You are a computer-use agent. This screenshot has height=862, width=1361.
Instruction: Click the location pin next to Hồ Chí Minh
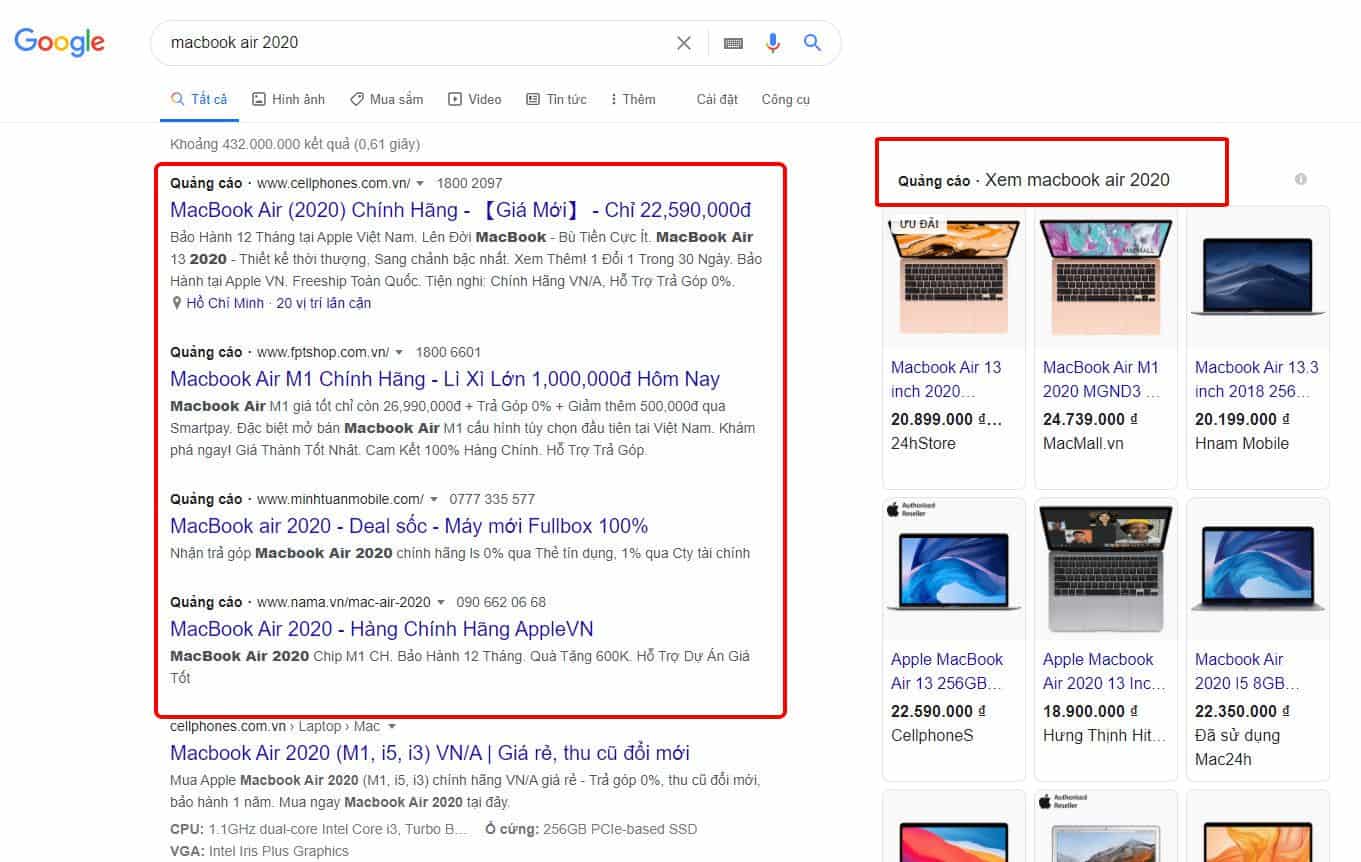(x=177, y=303)
